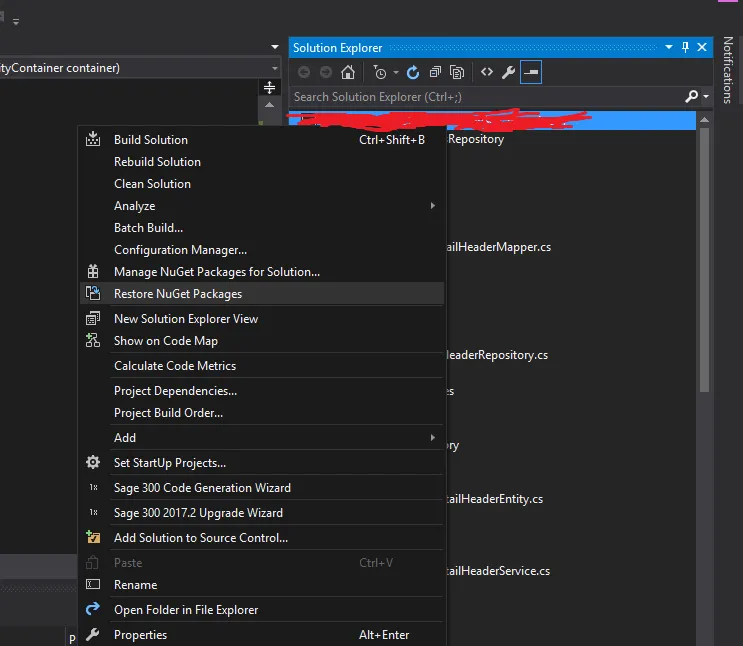Select Rebuild Solution

[x=262, y=162]
